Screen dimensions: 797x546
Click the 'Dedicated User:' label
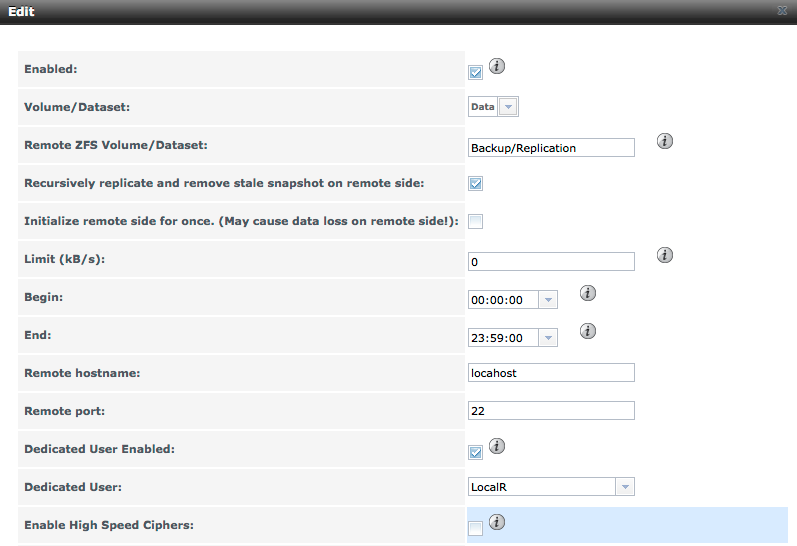pos(73,487)
